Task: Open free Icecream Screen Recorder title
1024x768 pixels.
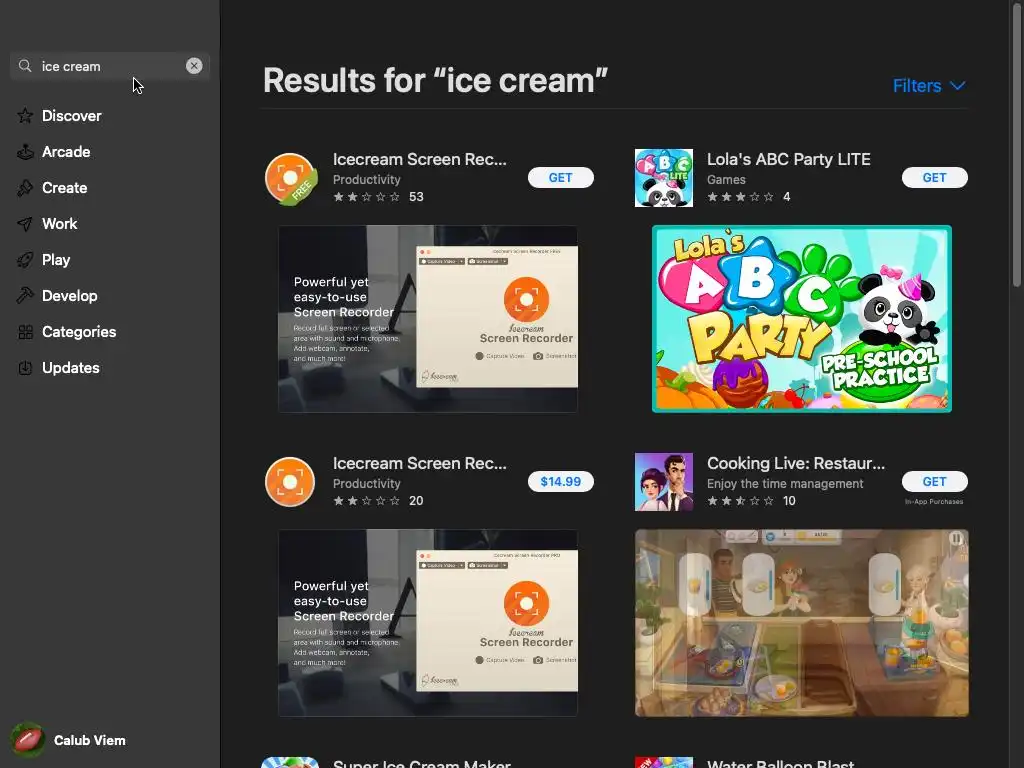Action: (x=419, y=159)
